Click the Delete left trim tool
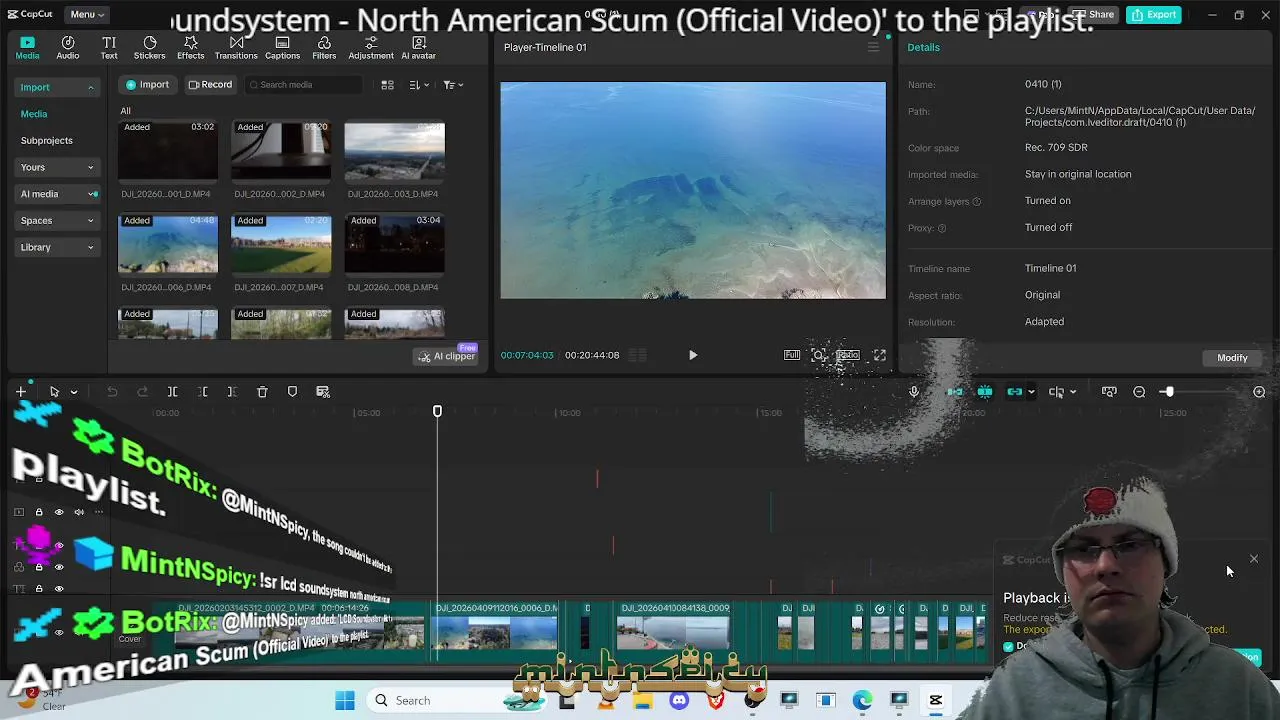 tap(203, 392)
